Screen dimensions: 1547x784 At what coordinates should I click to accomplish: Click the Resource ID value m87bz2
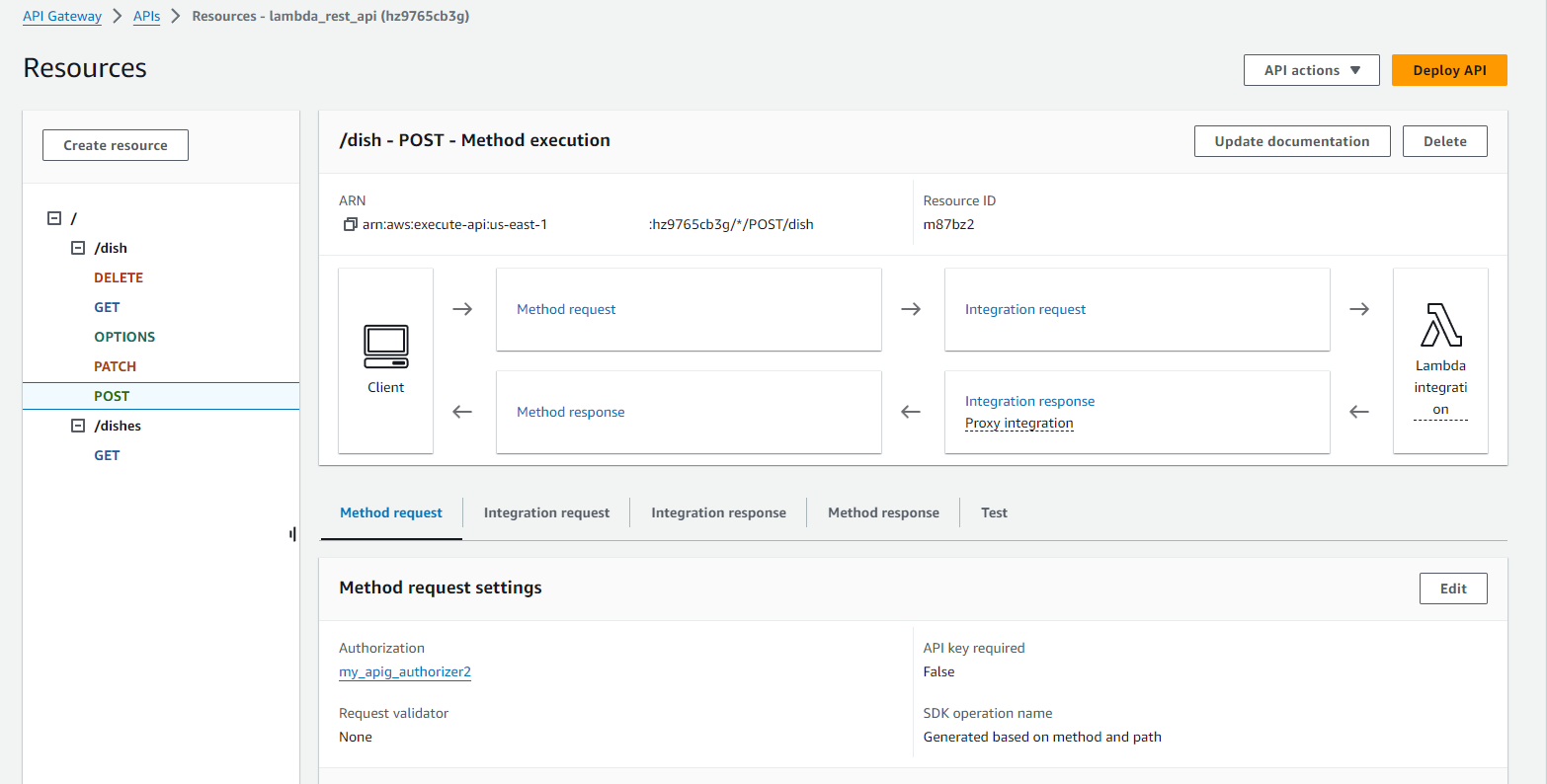click(x=948, y=224)
